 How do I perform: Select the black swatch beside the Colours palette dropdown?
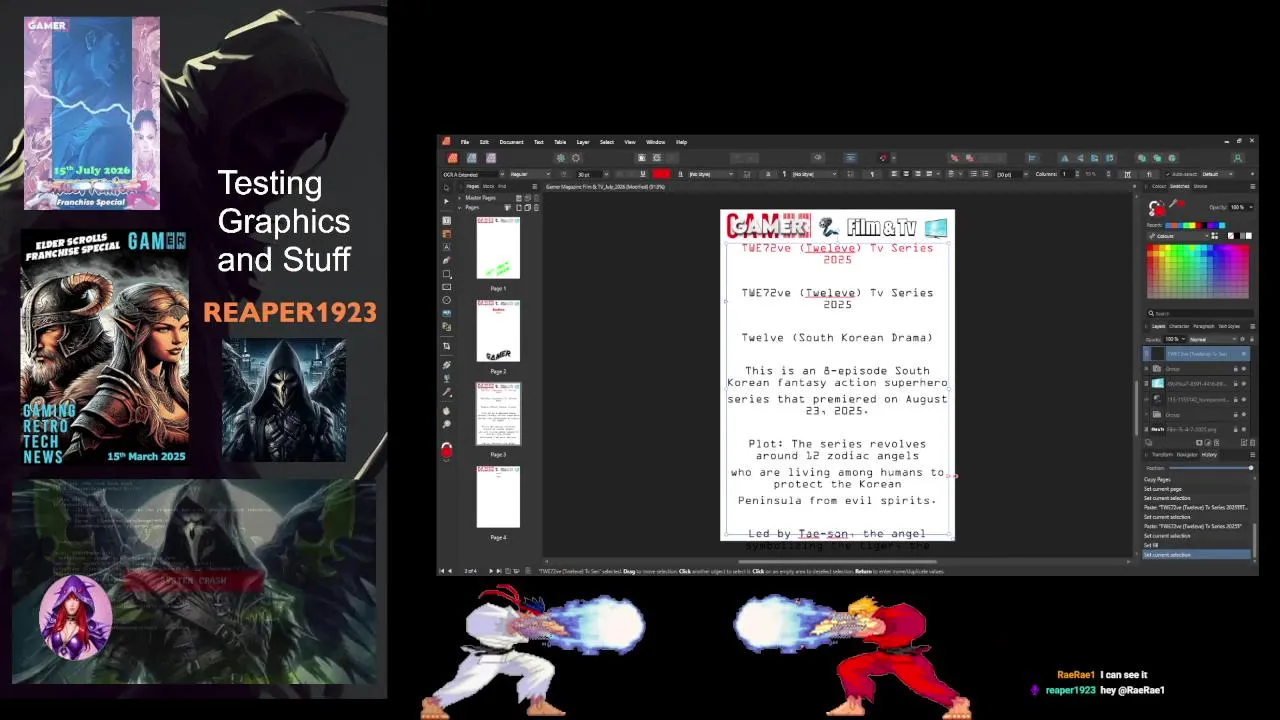[x=1237, y=236]
